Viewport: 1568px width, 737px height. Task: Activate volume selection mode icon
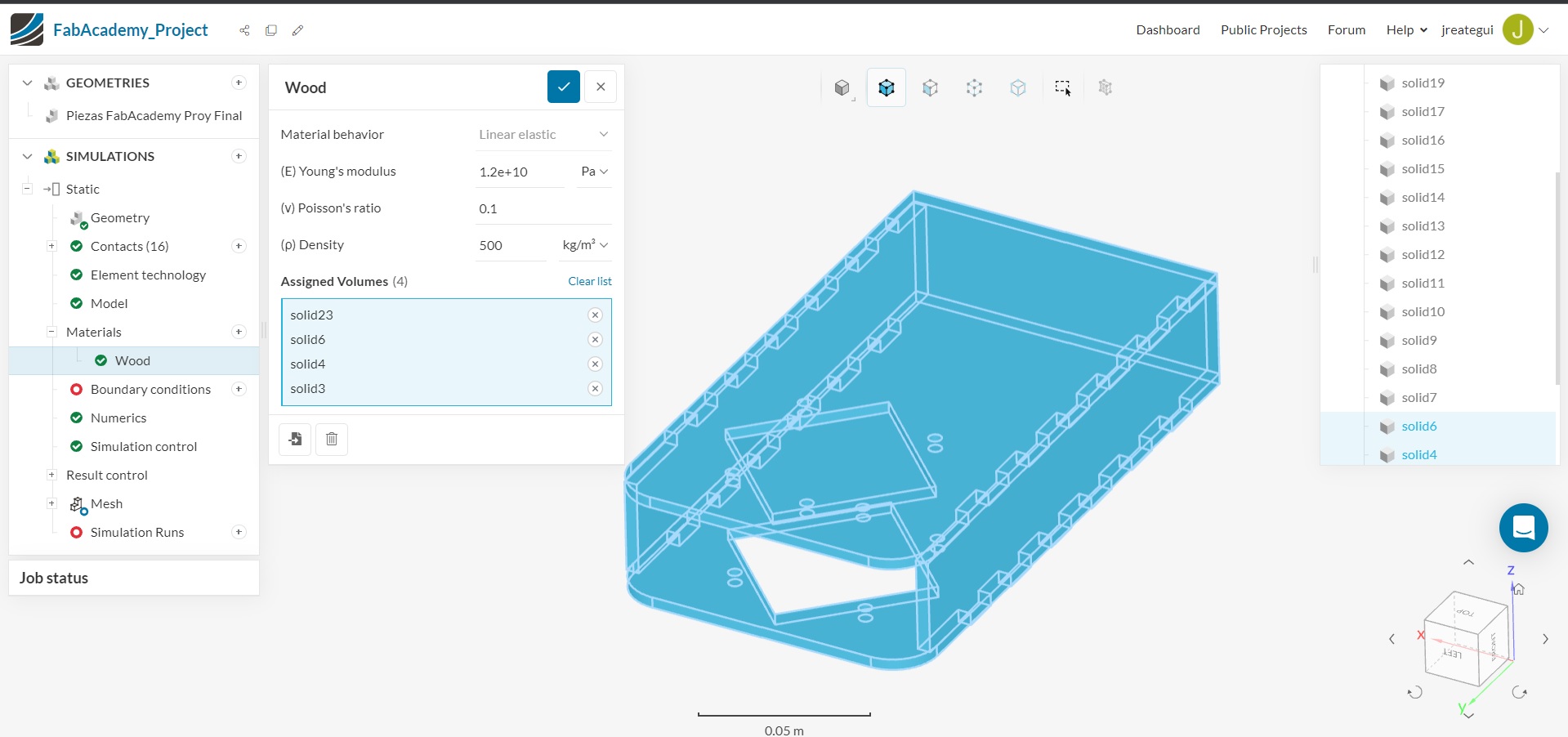pyautogui.click(x=887, y=87)
